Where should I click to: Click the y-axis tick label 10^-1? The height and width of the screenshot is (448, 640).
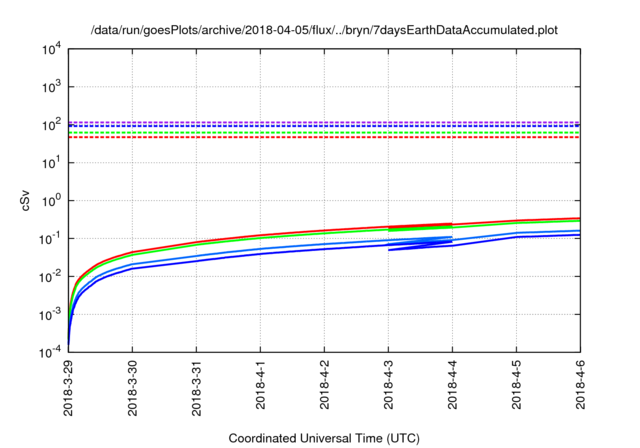[x=50, y=239]
